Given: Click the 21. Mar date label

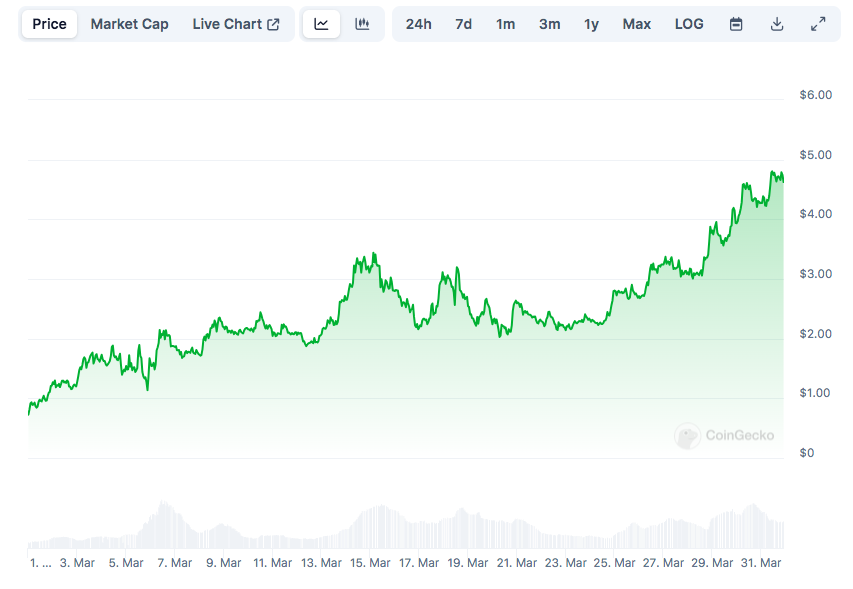Looking at the screenshot, I should point(517,563).
